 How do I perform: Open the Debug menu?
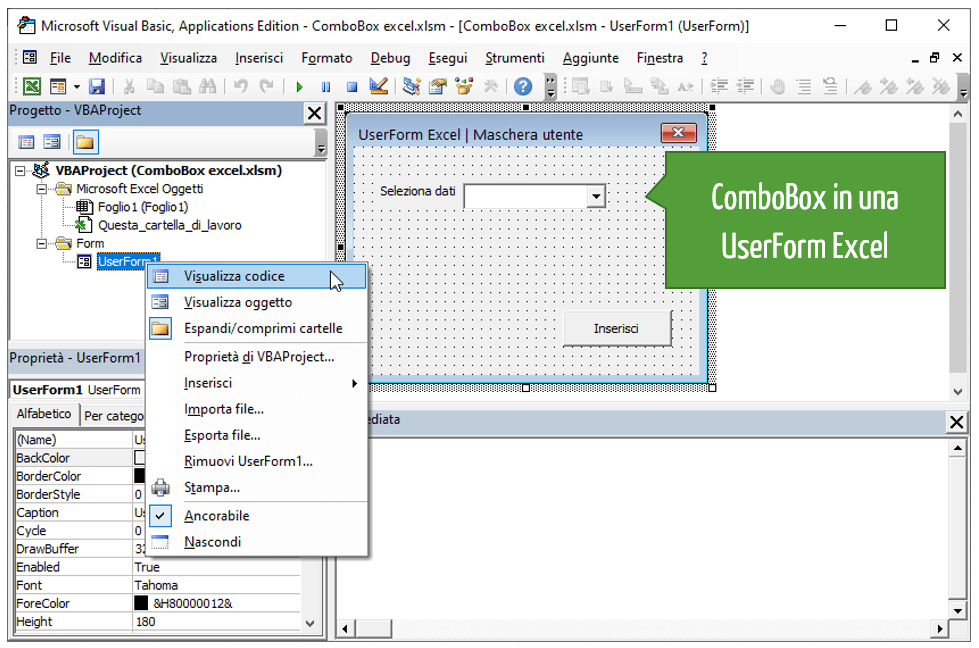(390, 58)
